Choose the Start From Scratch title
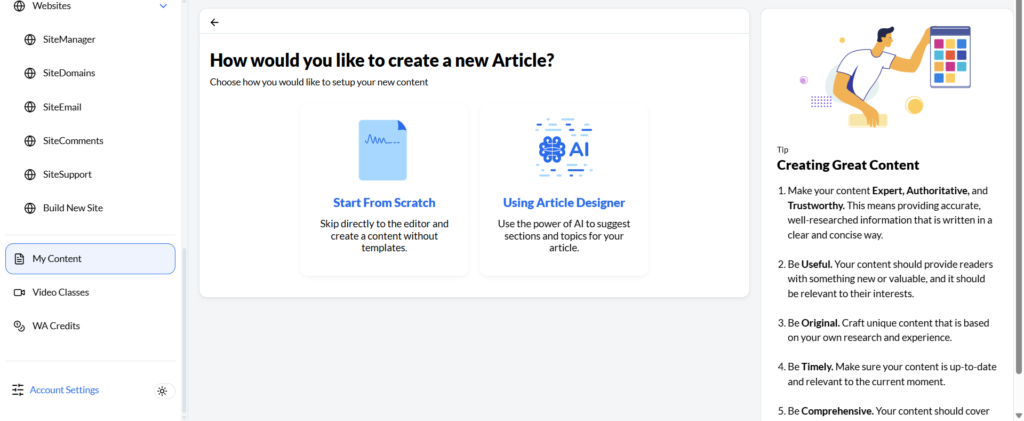This screenshot has height=421, width=1024. click(384, 202)
